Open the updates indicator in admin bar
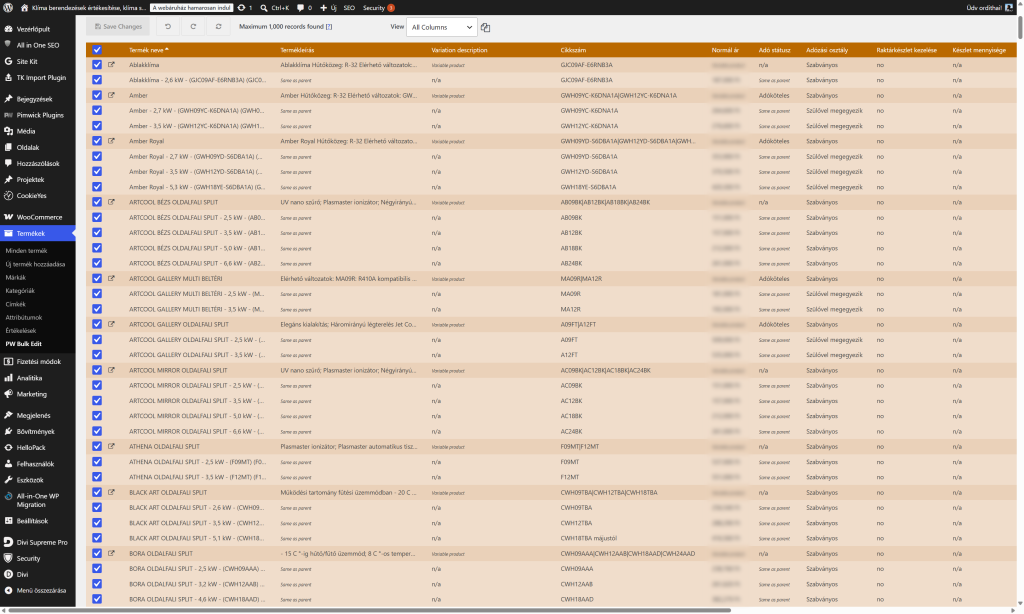The height and width of the screenshot is (614, 1024). click(x=244, y=8)
